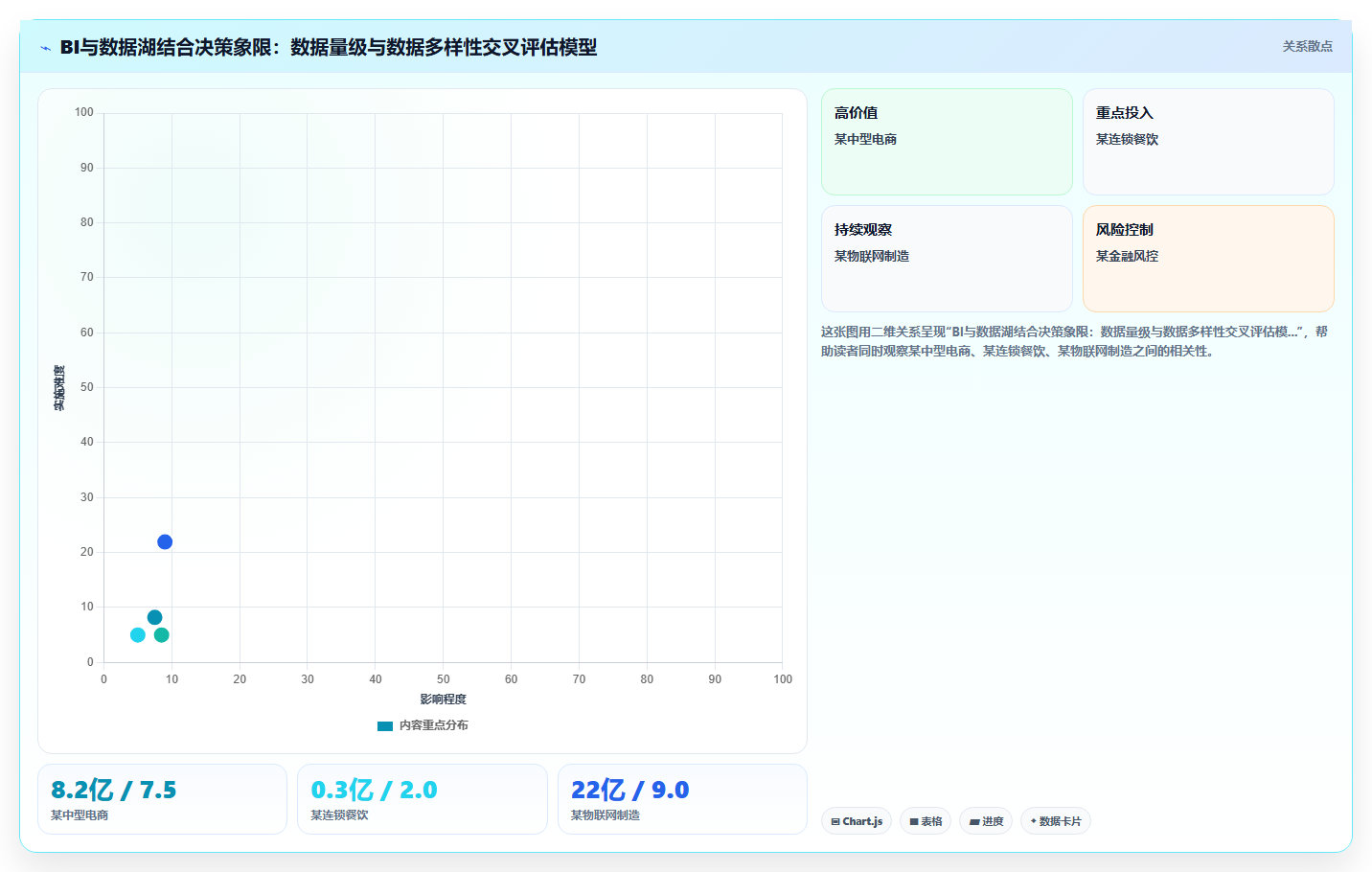1372x872 pixels.
Task: Click the 关系散点 label in header
Action: (1307, 46)
